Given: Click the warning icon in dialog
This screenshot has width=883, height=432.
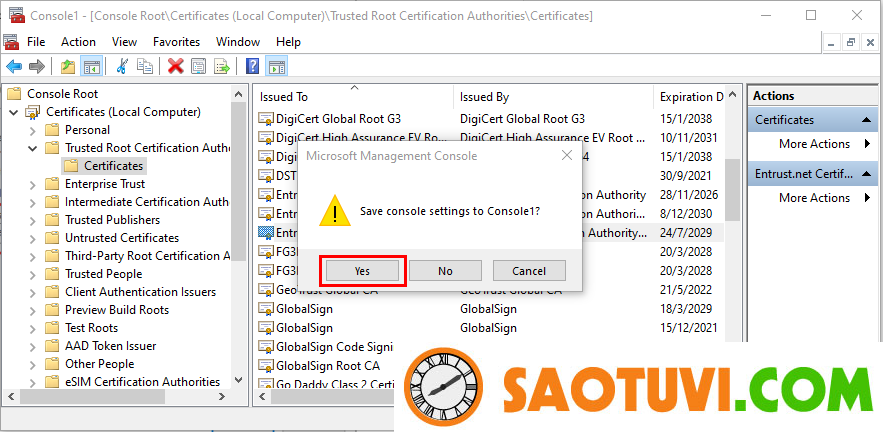Looking at the screenshot, I should [335, 211].
